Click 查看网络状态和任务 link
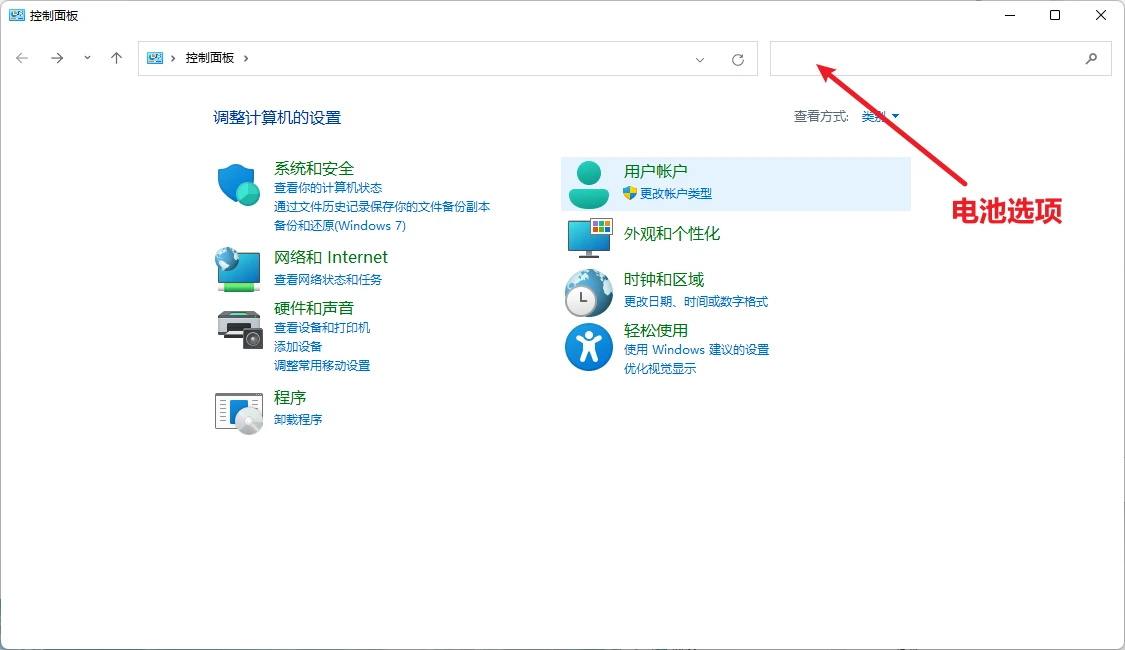Screen dimensions: 1125x650 [328, 280]
